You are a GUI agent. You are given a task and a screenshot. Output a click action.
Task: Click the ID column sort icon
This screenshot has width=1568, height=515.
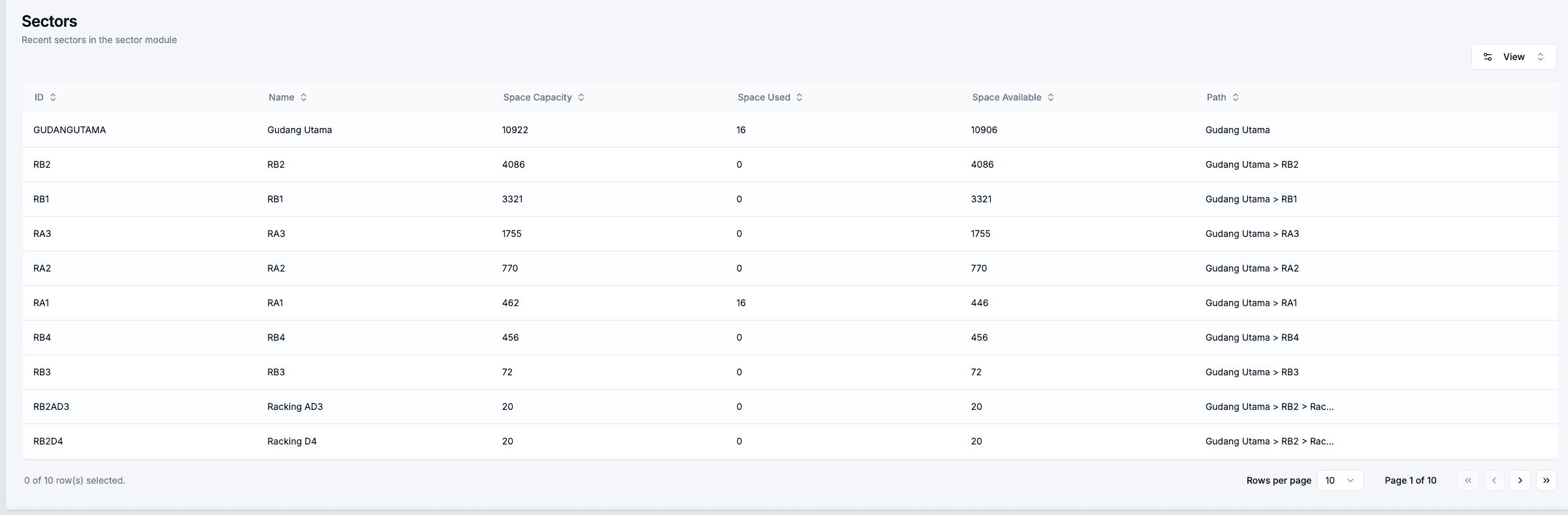(x=53, y=97)
